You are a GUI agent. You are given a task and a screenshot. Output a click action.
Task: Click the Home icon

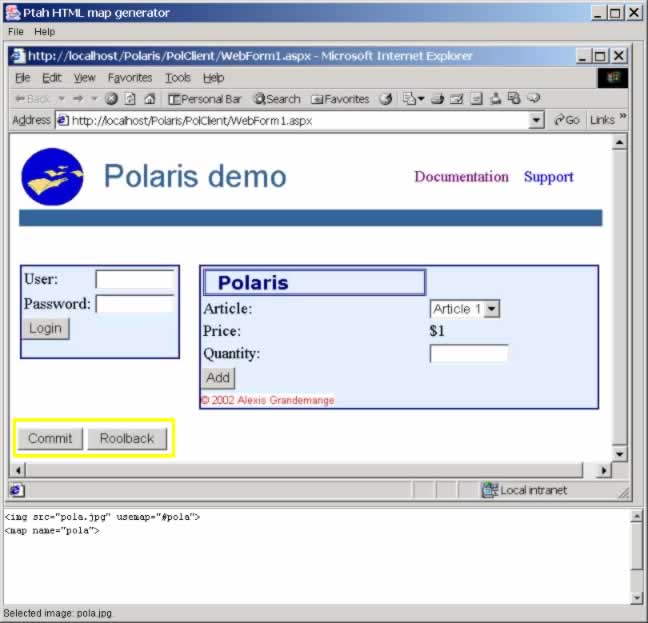[x=150, y=99]
